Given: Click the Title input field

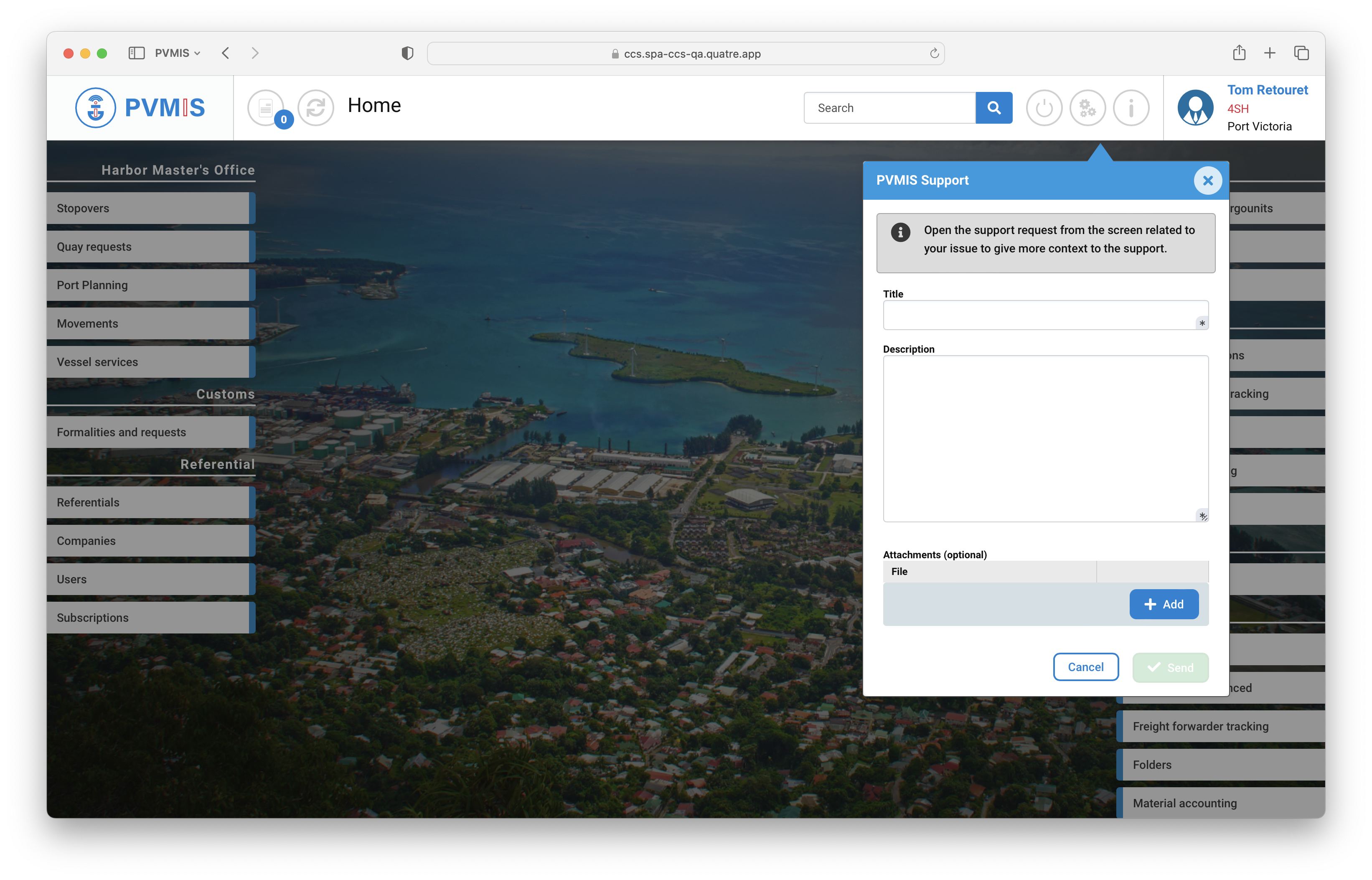Looking at the screenshot, I should pyautogui.click(x=1039, y=315).
